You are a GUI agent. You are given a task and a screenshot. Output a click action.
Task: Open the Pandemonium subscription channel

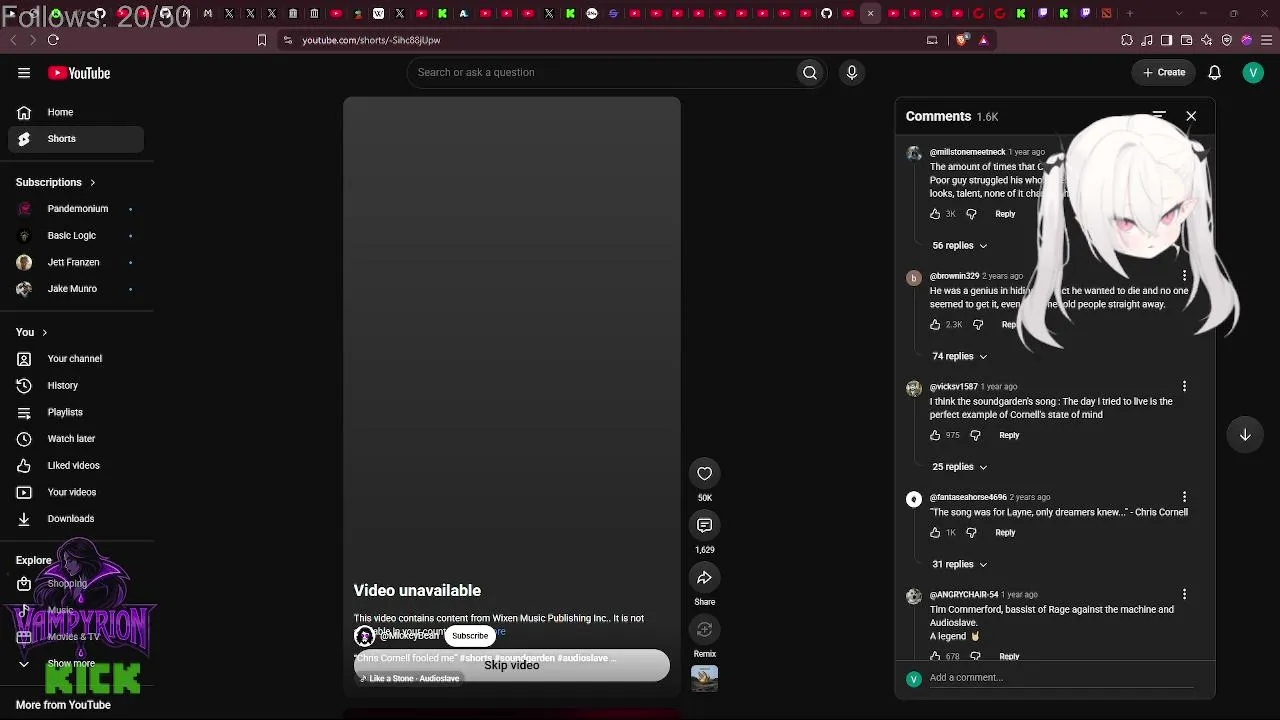(x=76, y=209)
